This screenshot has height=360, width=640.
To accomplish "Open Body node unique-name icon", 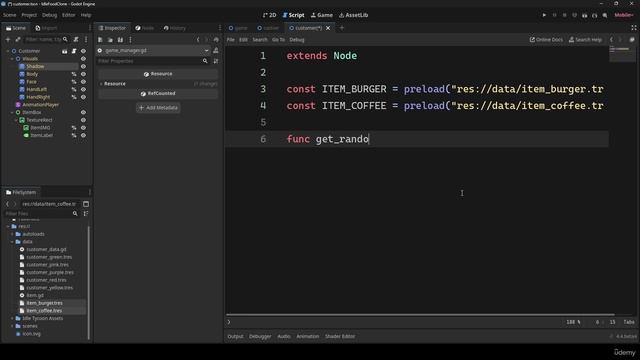I will tap(74, 74).
